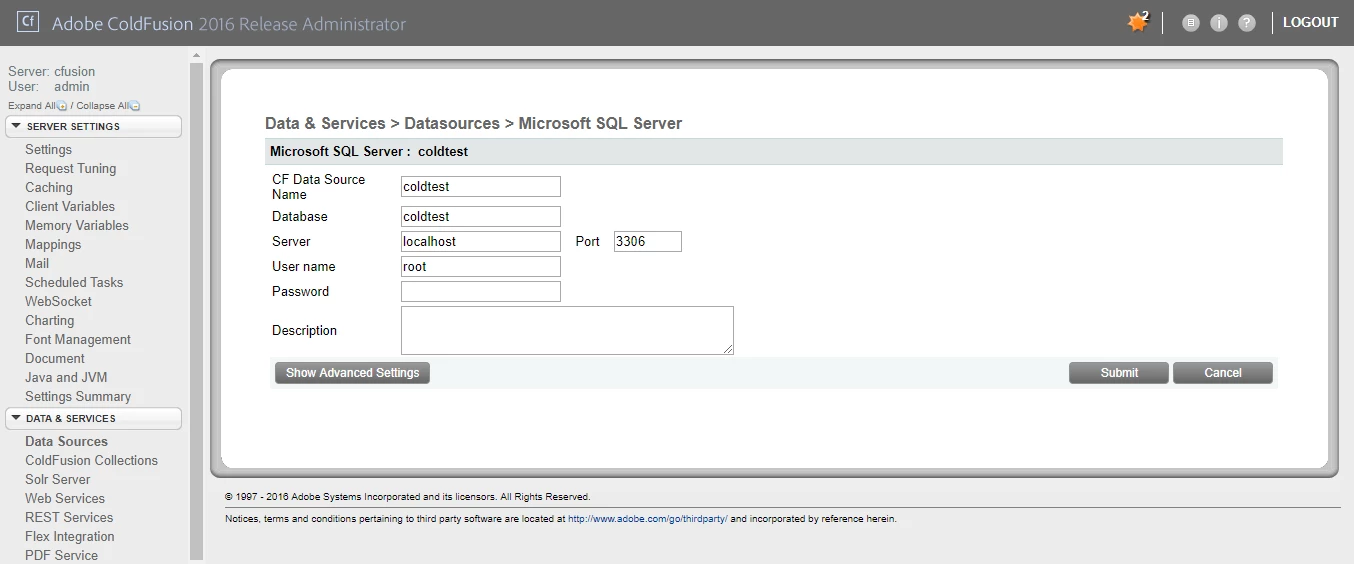Click the Database input field
This screenshot has width=1354, height=564.
(481, 216)
